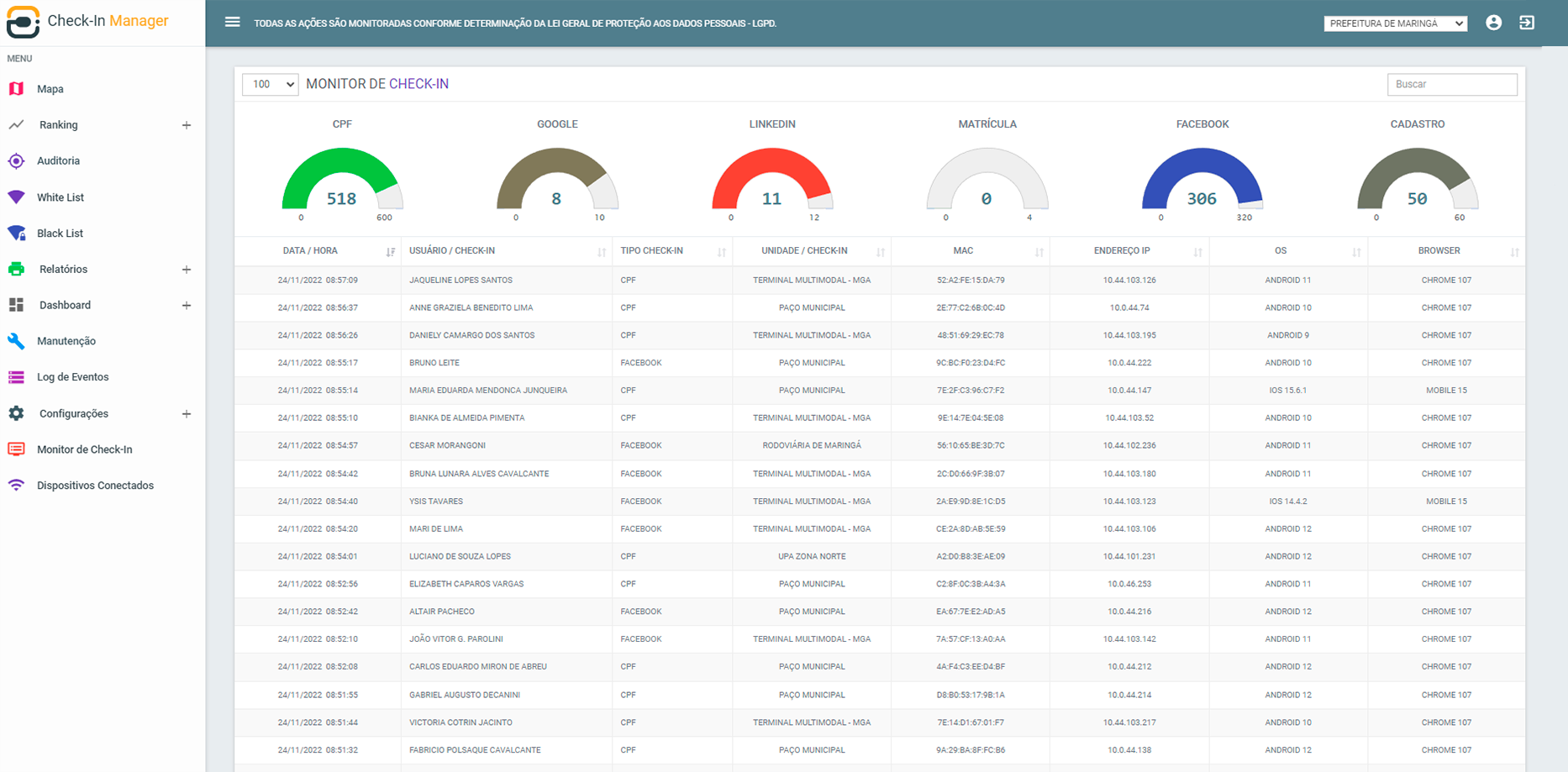Click MAC 2A:E9:9D:8E:1C:D5
Viewport: 1568px width, 772px height.
tap(971, 502)
